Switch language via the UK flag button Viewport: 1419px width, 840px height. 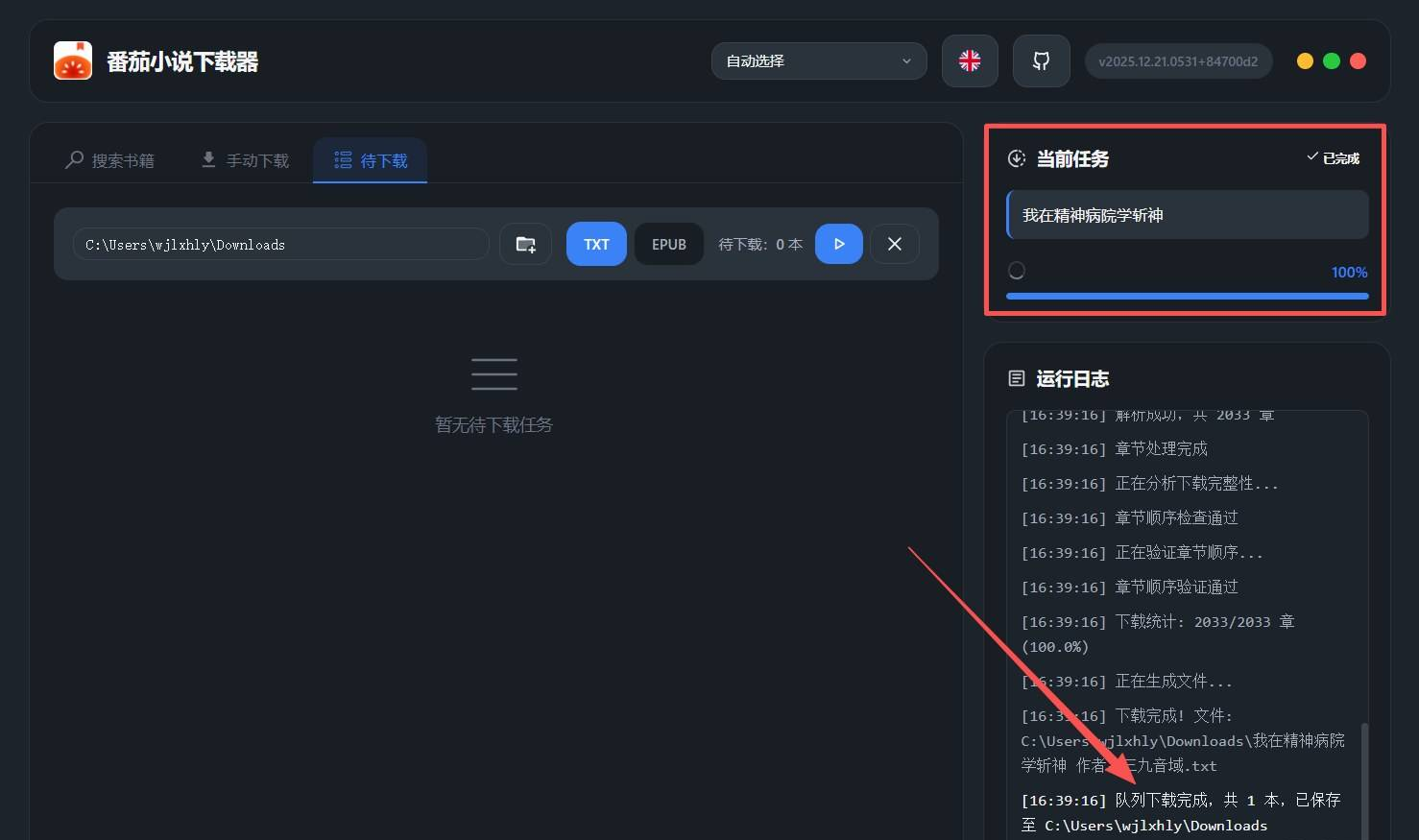pyautogui.click(x=970, y=60)
